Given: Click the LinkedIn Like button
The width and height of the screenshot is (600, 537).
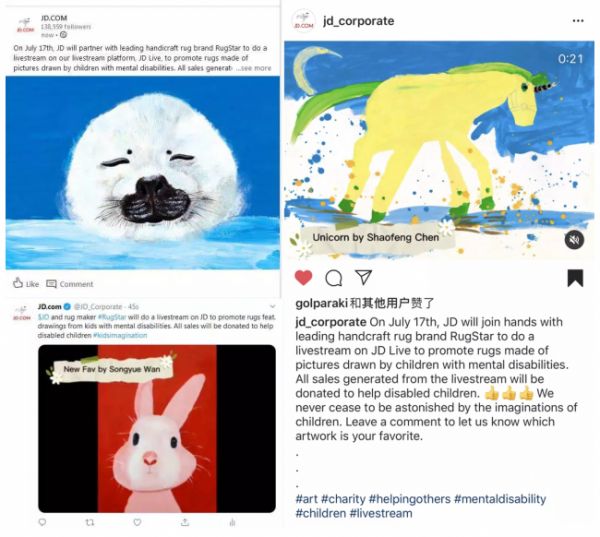Looking at the screenshot, I should click(x=26, y=284).
